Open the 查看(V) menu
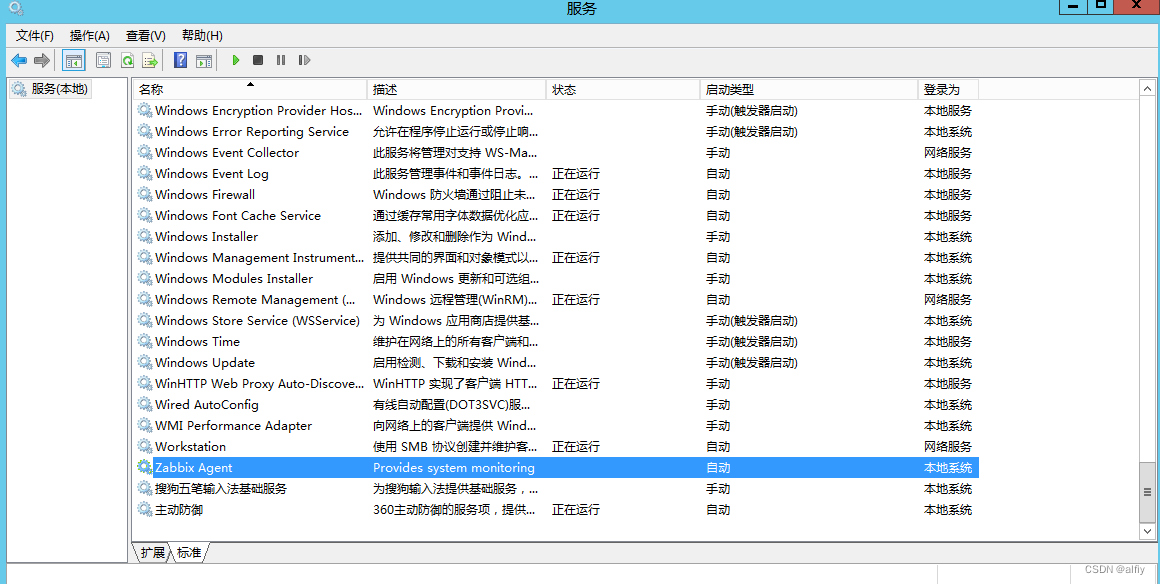1160x584 pixels. [146, 36]
